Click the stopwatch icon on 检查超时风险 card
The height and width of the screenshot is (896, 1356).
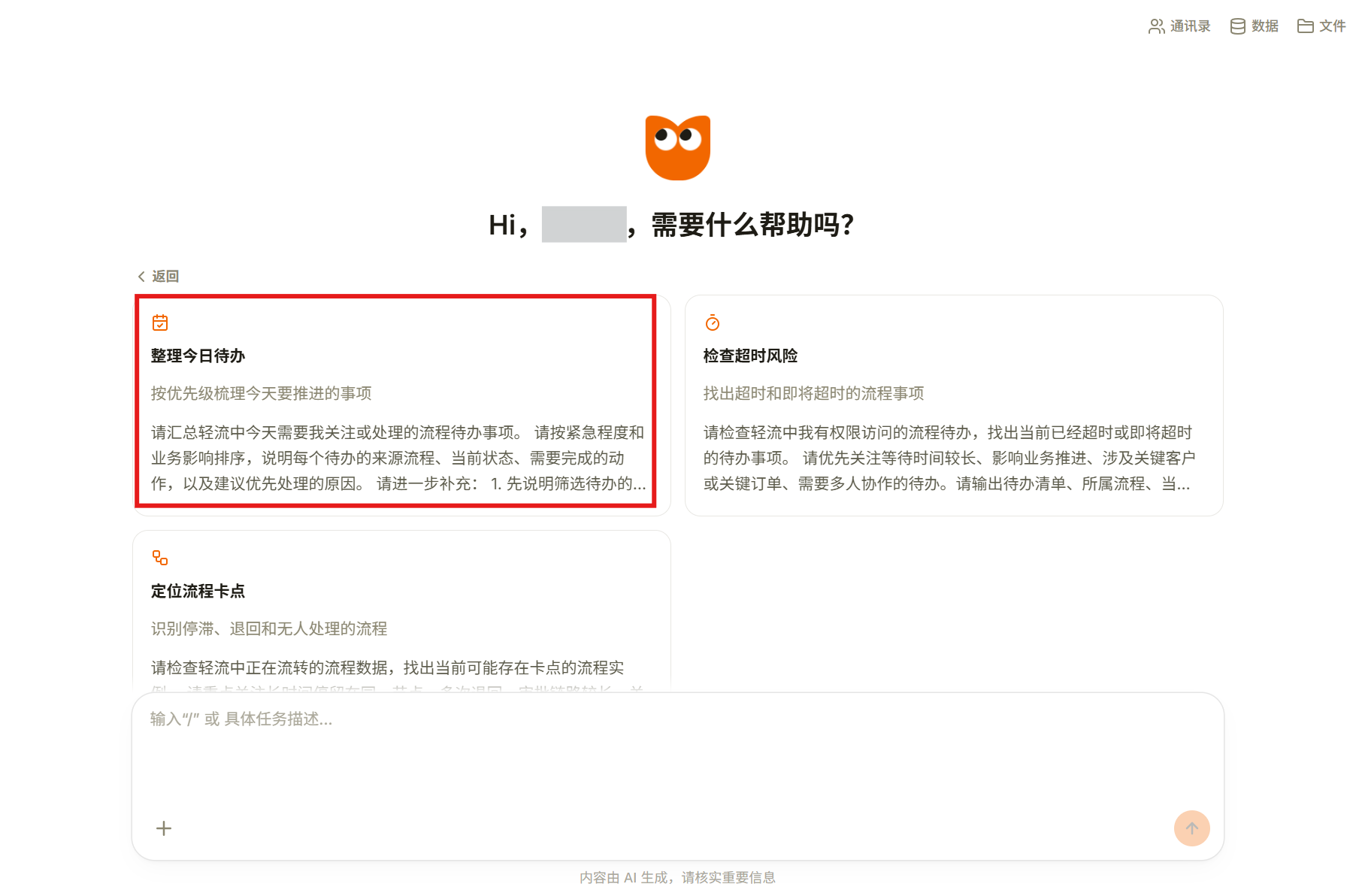click(x=713, y=322)
